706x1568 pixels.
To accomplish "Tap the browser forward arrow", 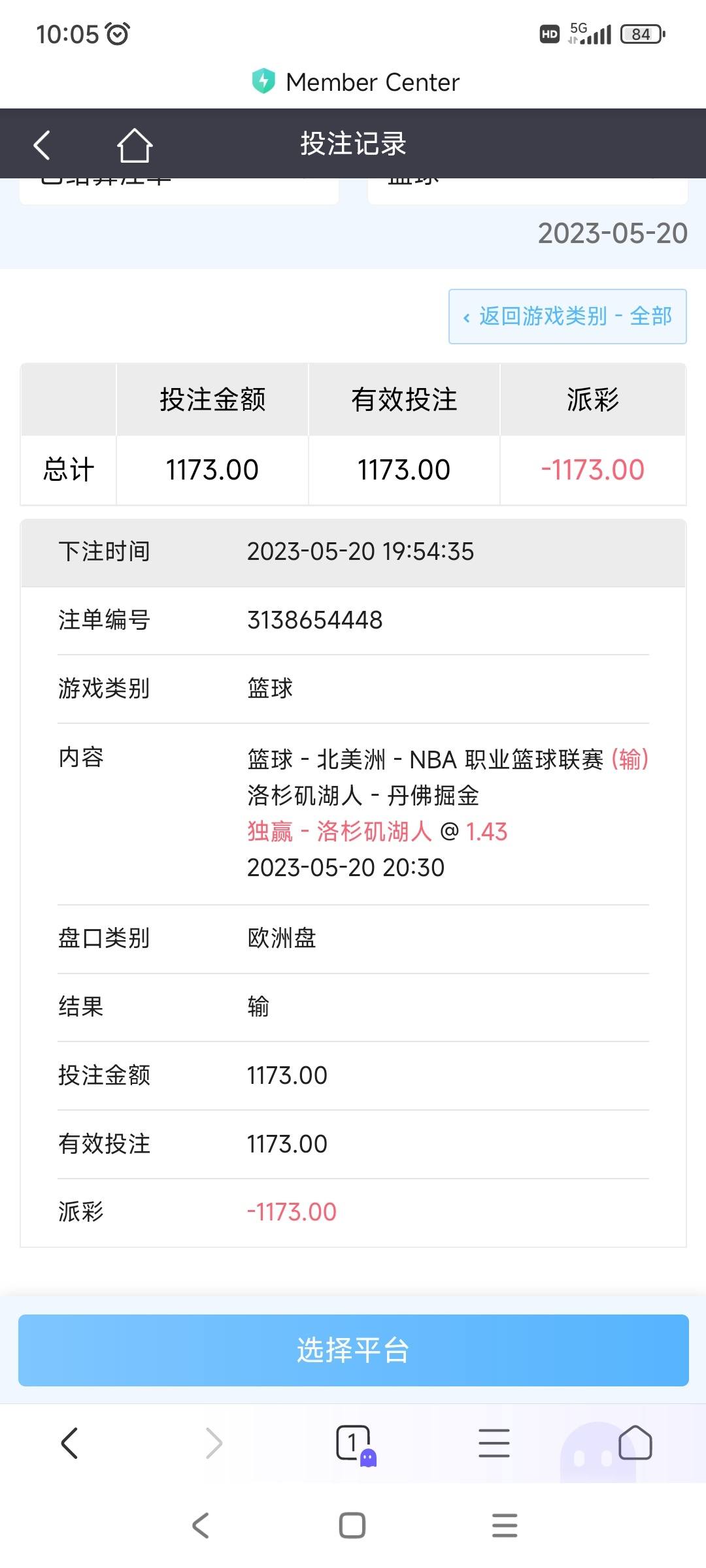I will (x=214, y=1443).
